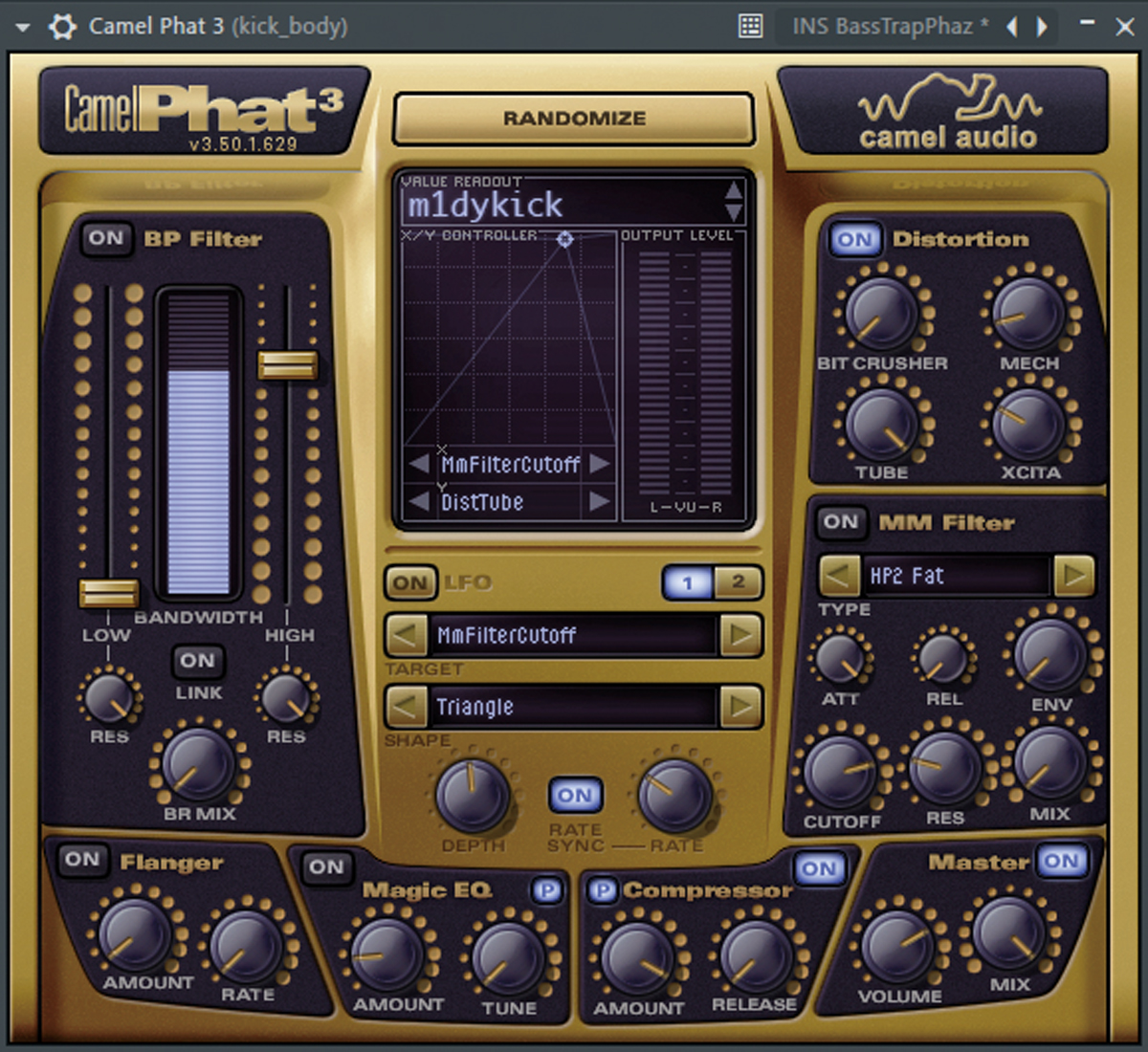Click the MM Filter REL knob
1148x1052 pixels.
click(943, 659)
